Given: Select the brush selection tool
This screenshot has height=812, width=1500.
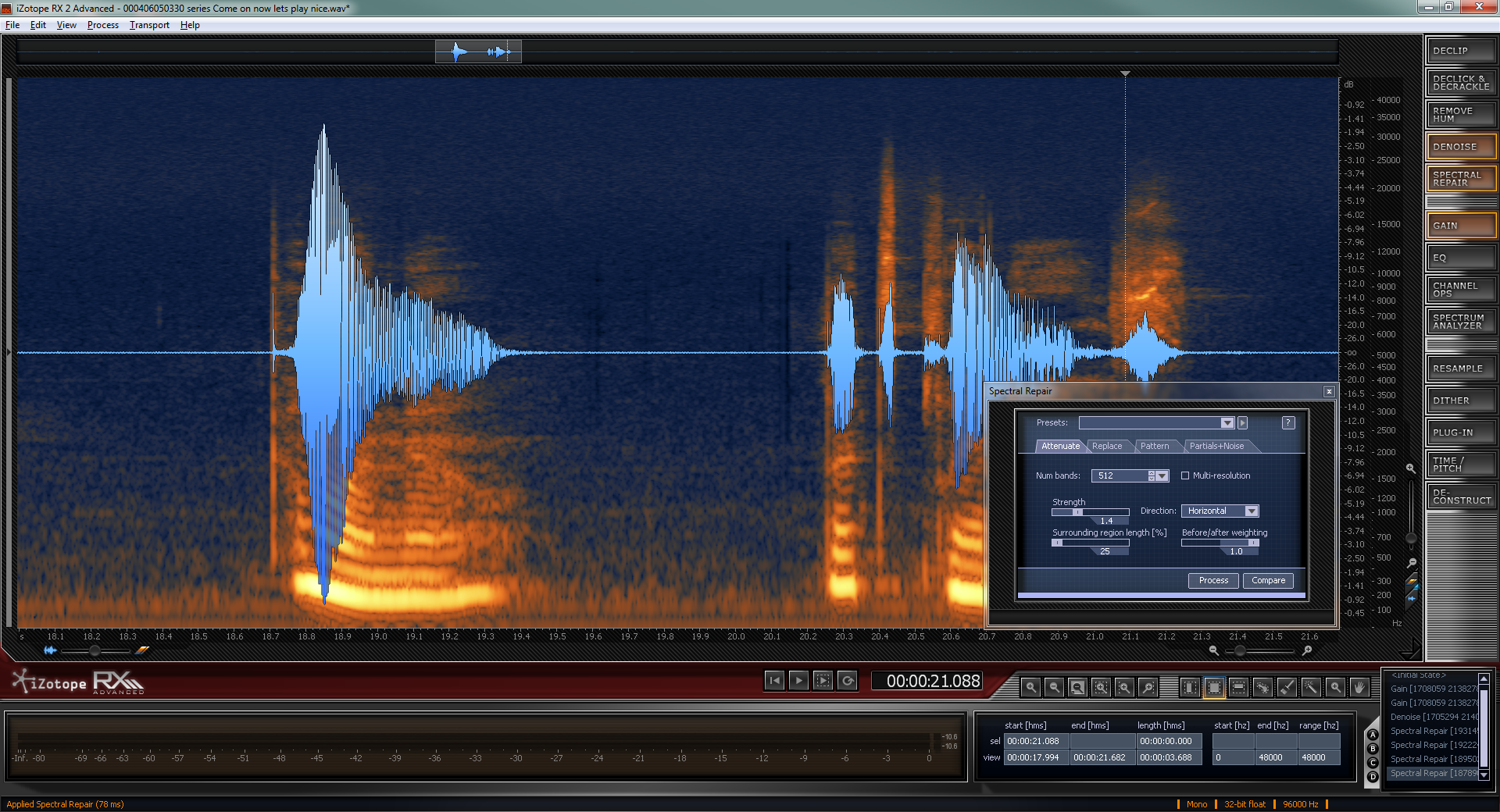Looking at the screenshot, I should click(1287, 687).
